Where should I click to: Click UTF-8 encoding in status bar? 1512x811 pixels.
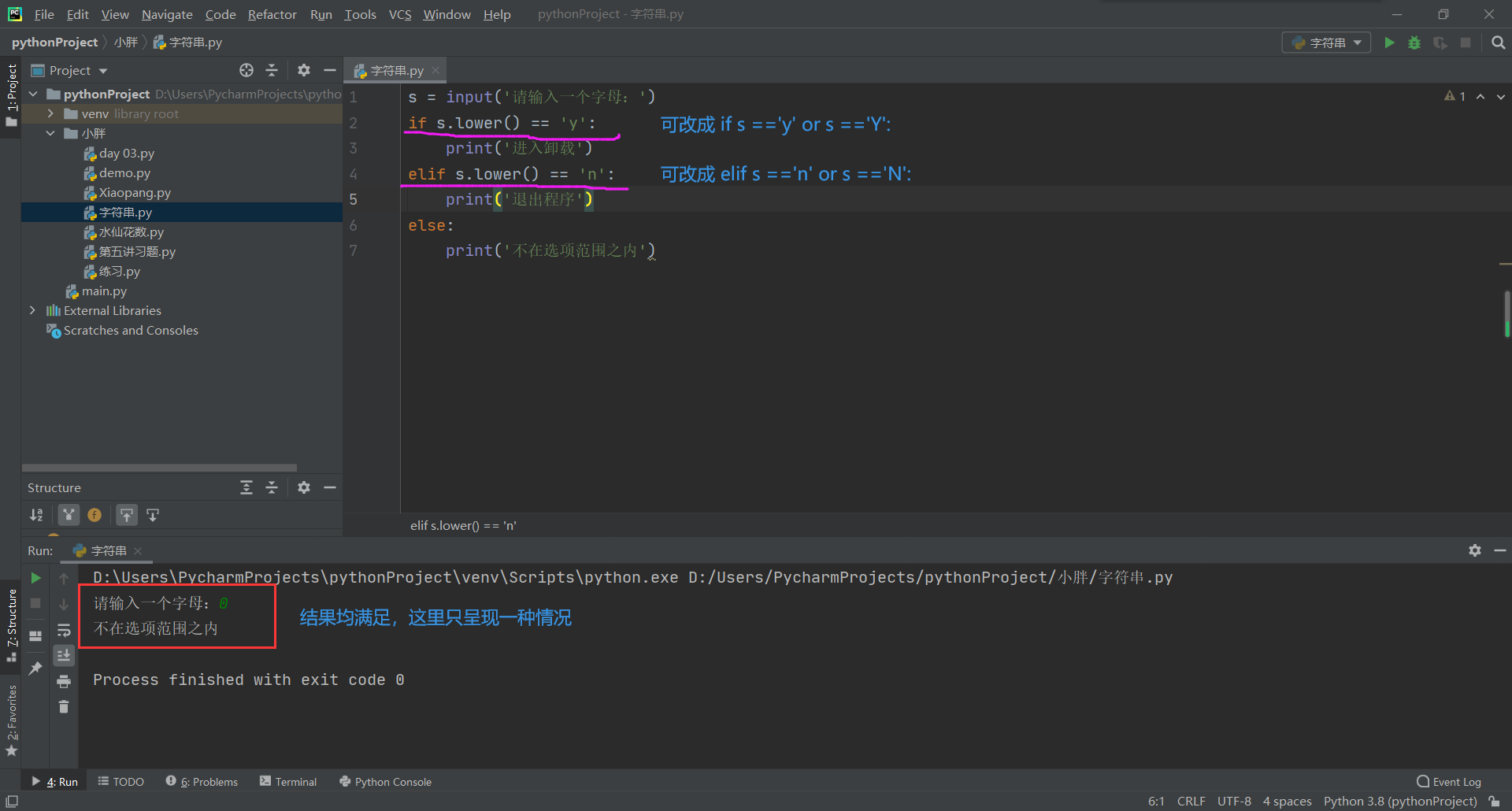(1234, 801)
